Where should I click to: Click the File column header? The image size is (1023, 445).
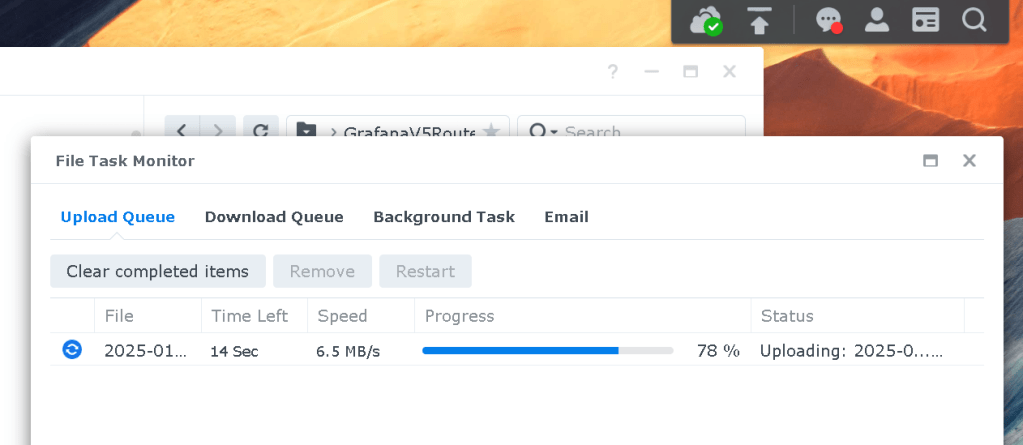pyautogui.click(x=148, y=316)
